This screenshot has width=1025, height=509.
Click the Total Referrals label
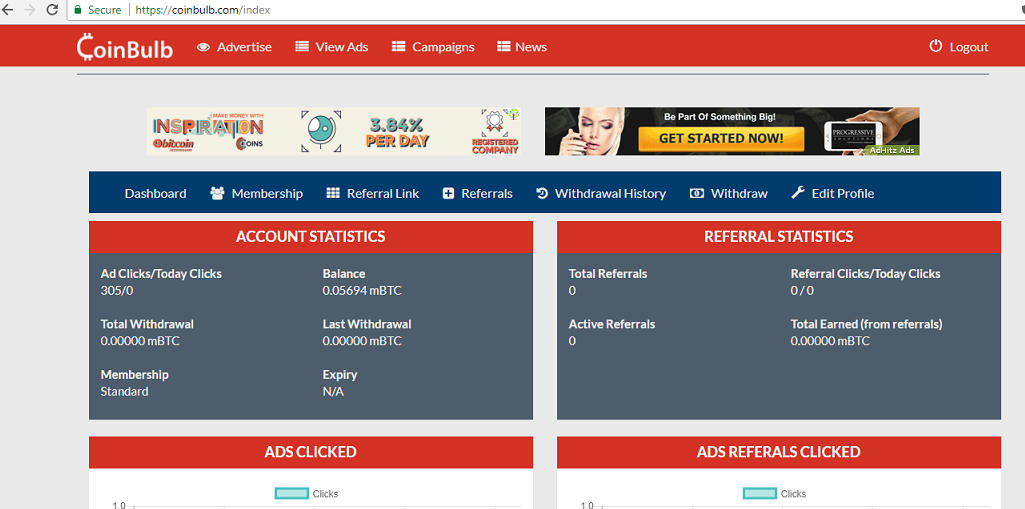tap(608, 274)
